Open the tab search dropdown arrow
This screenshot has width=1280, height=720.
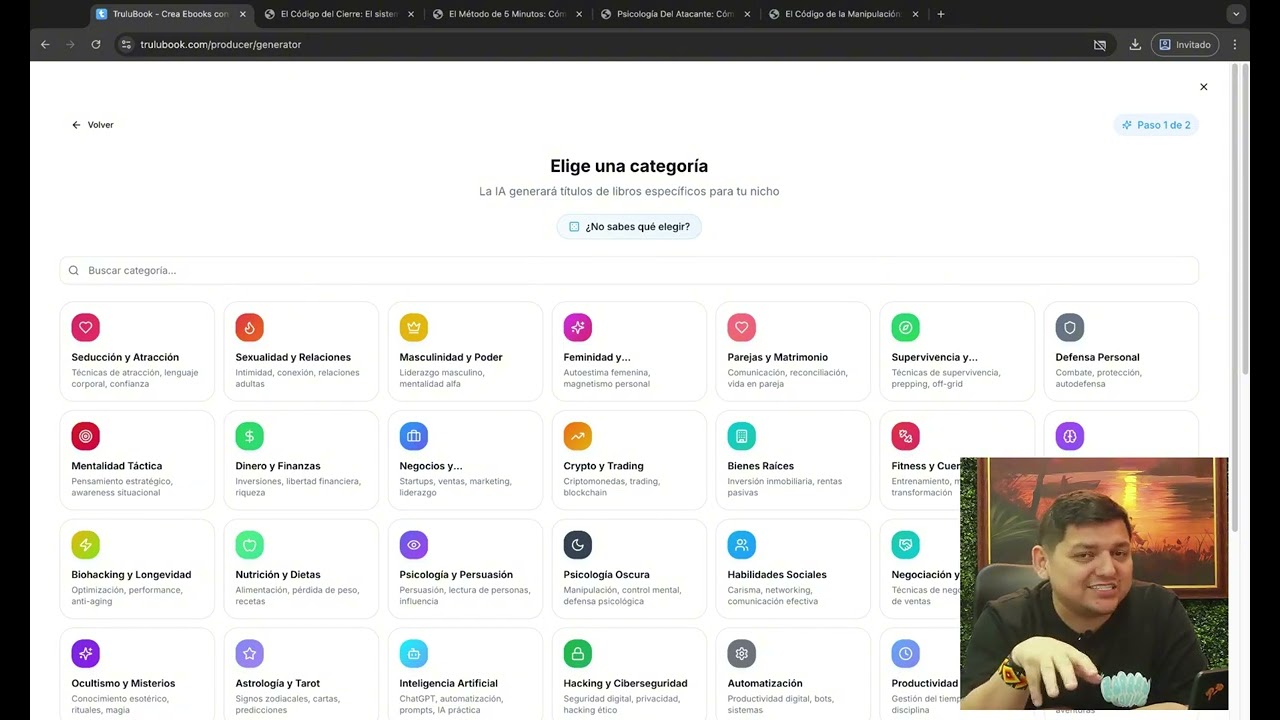click(x=1236, y=14)
